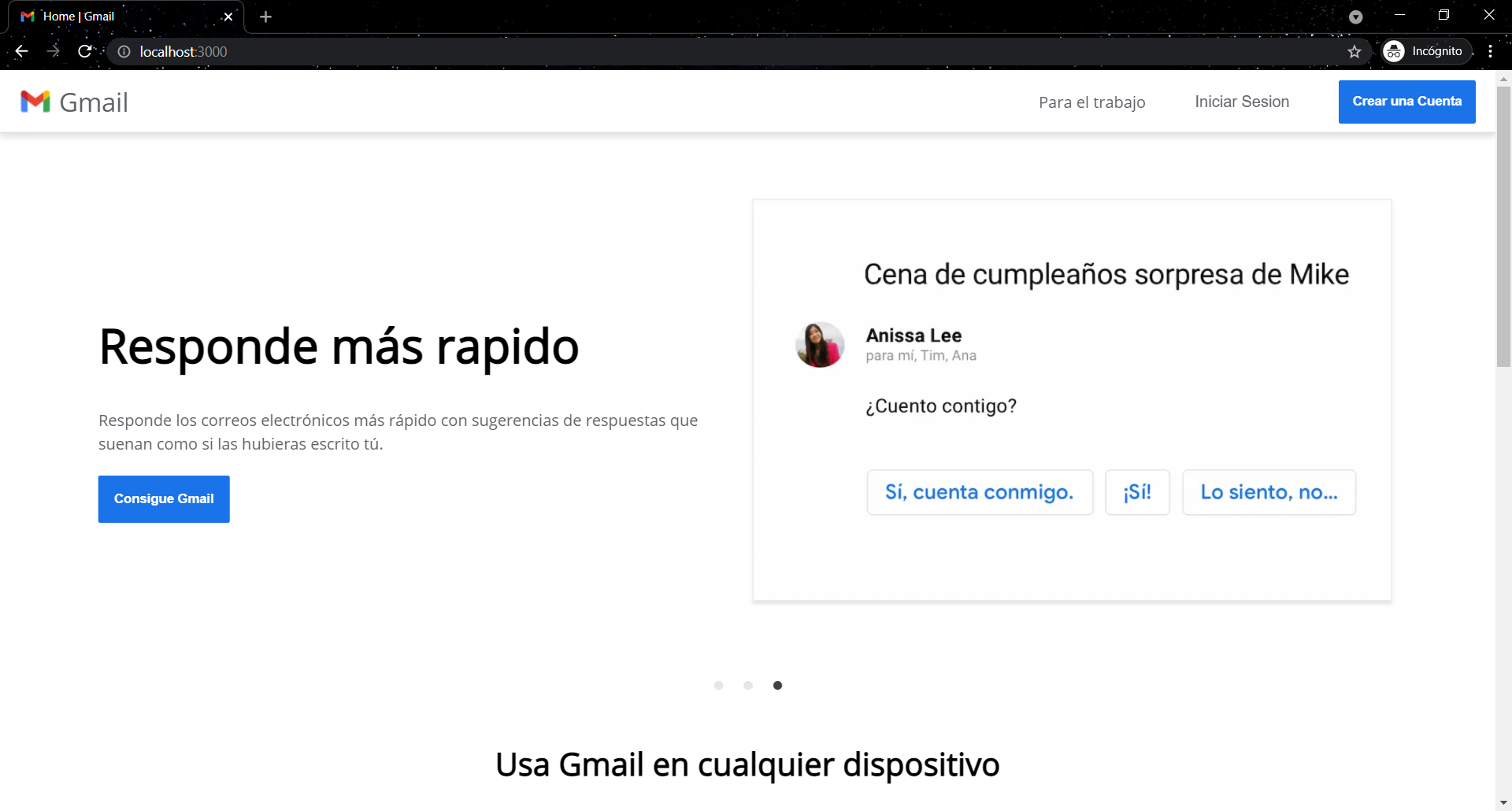
Task: Bookmark the page with the star icon
Action: 1355,51
